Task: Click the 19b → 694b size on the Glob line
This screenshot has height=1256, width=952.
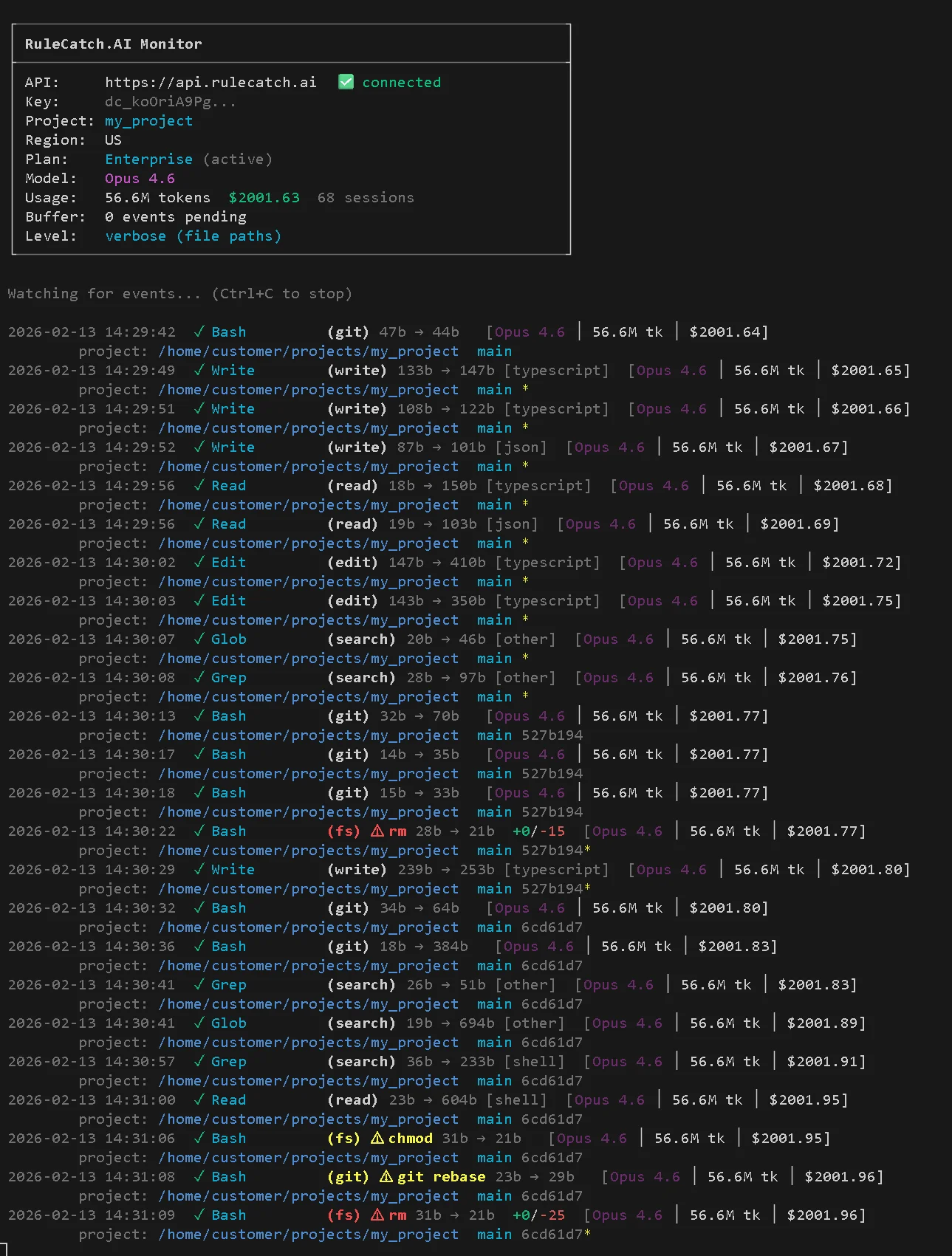Action: click(451, 1023)
